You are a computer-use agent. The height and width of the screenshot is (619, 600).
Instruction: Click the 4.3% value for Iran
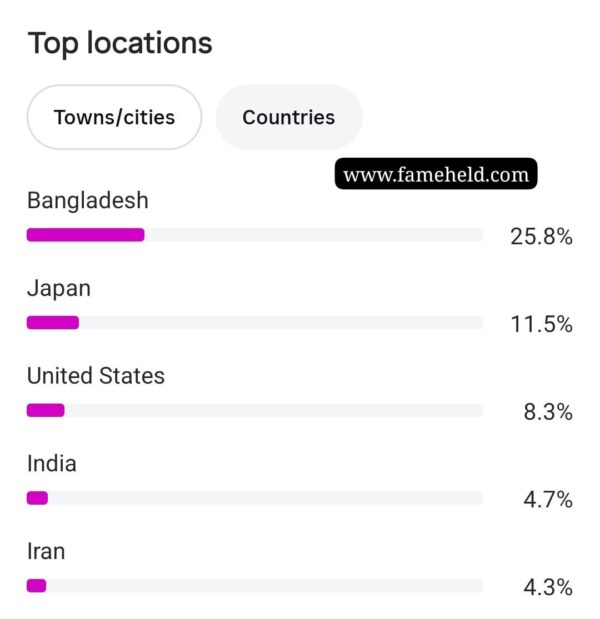548,587
